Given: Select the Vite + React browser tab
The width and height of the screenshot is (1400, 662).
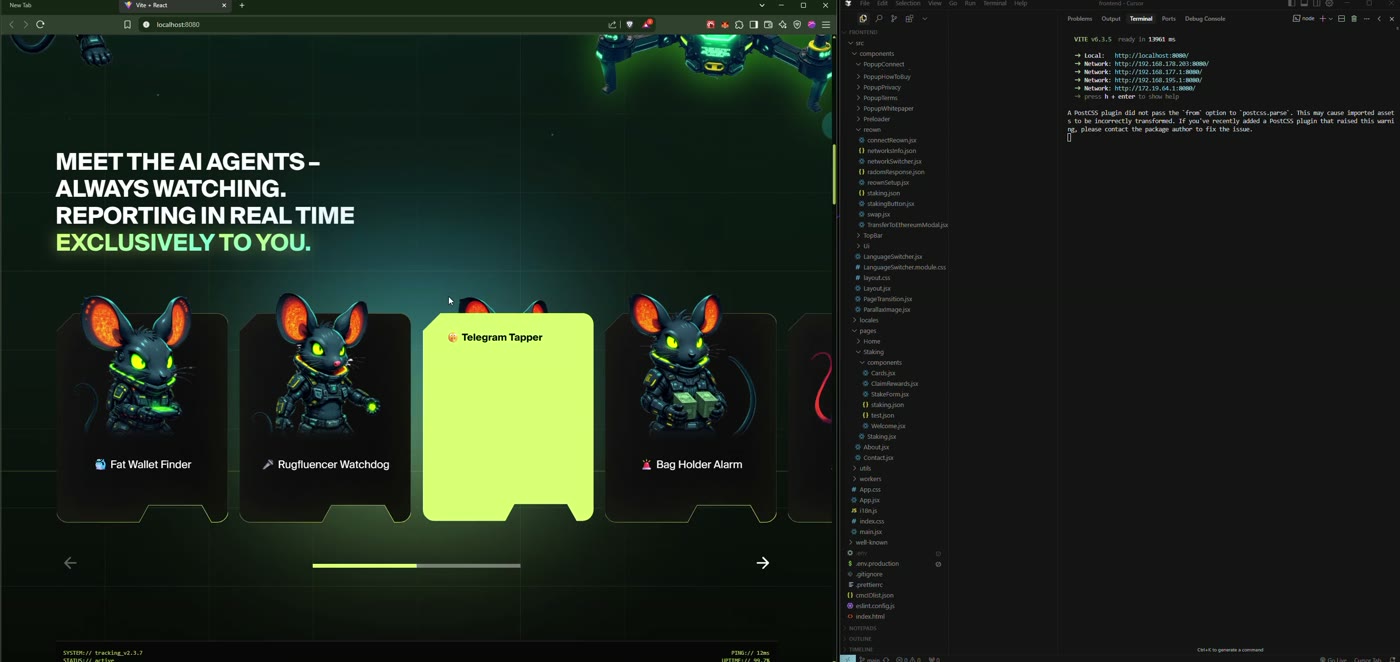Looking at the screenshot, I should pos(175,5).
